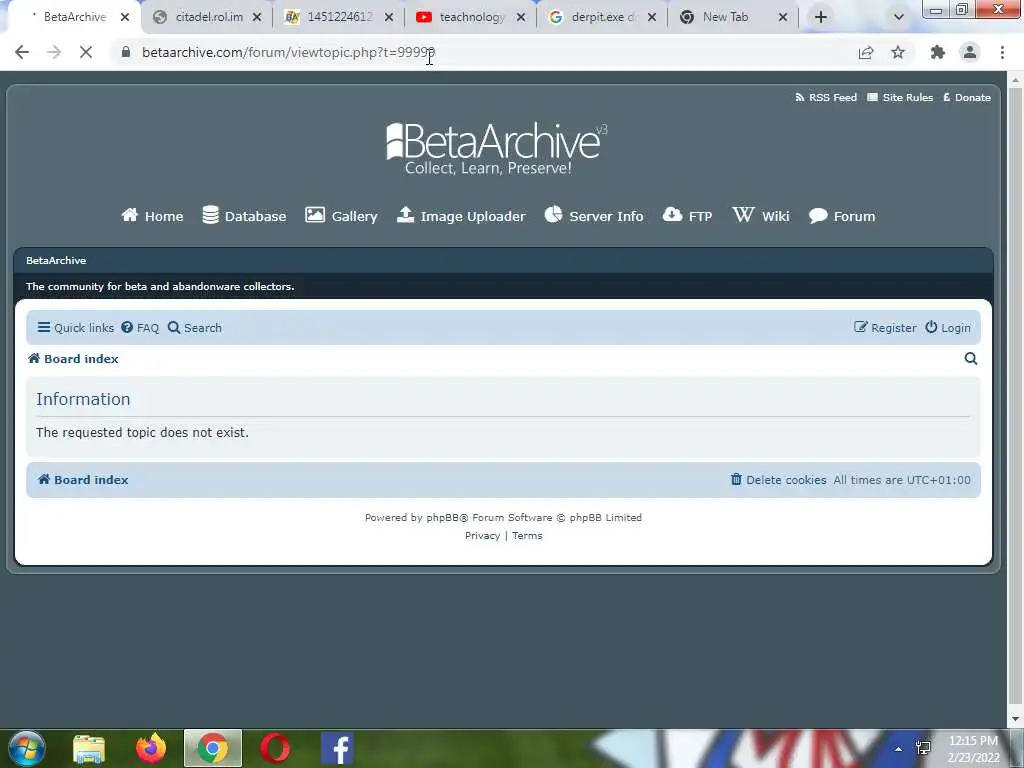The height and width of the screenshot is (768, 1024).
Task: Go to Home in site navigation
Action: 152,216
